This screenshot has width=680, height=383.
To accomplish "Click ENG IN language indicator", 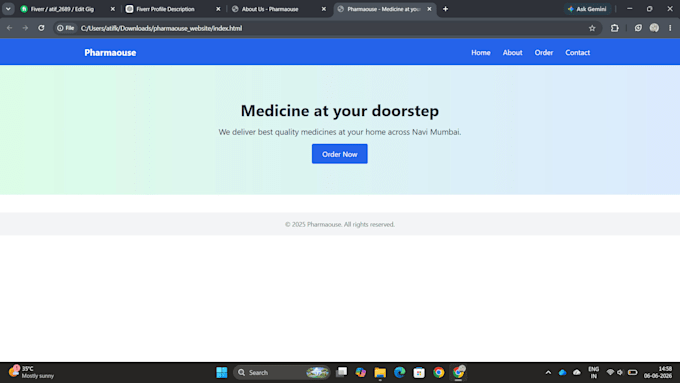I will (x=593, y=372).
